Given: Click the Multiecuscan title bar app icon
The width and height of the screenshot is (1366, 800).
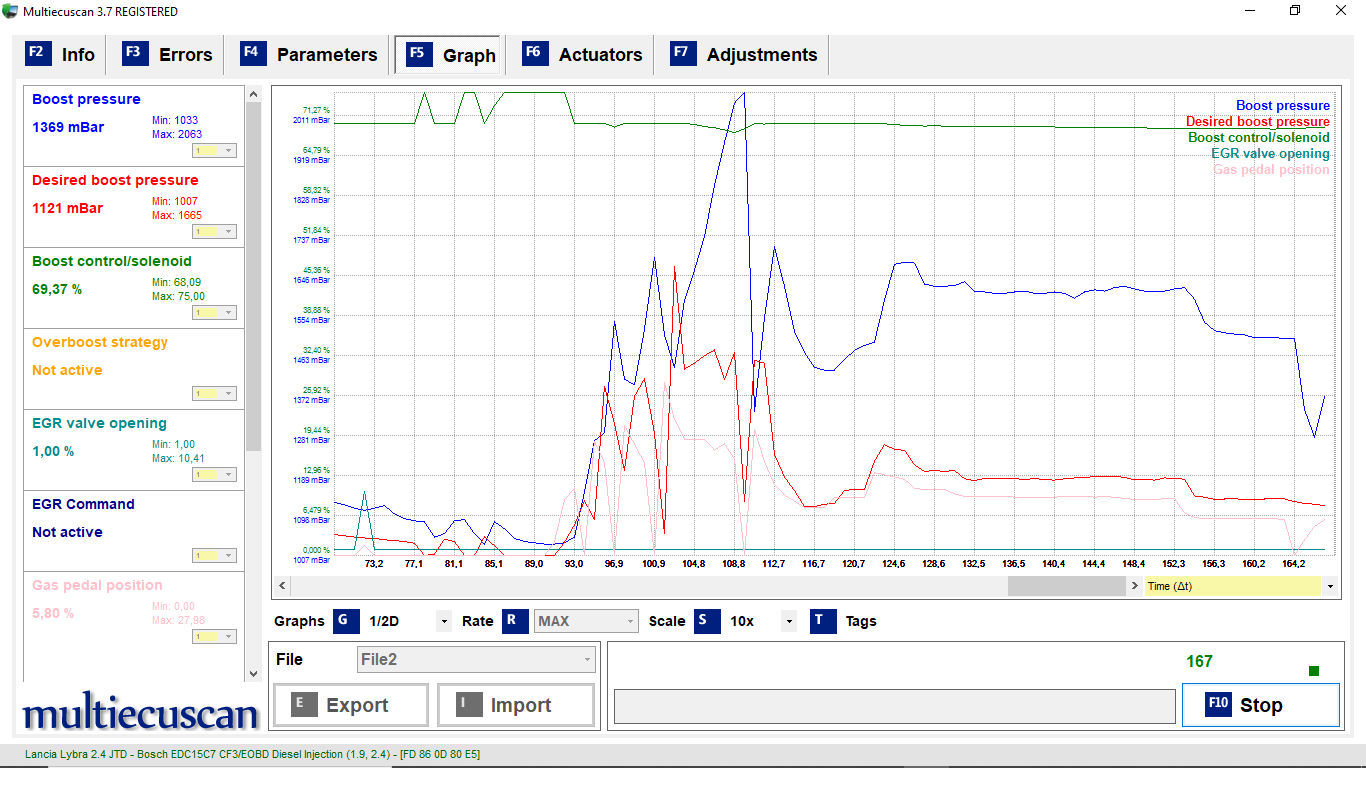Looking at the screenshot, I should [10, 11].
